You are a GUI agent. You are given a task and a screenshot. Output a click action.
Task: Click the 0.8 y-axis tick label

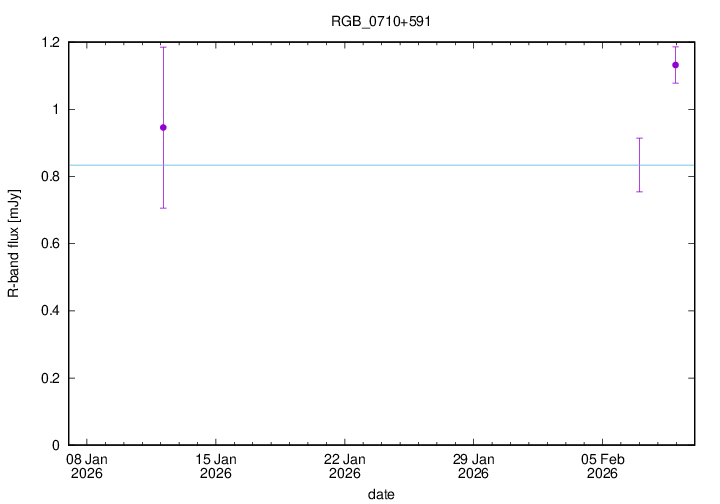point(49,176)
